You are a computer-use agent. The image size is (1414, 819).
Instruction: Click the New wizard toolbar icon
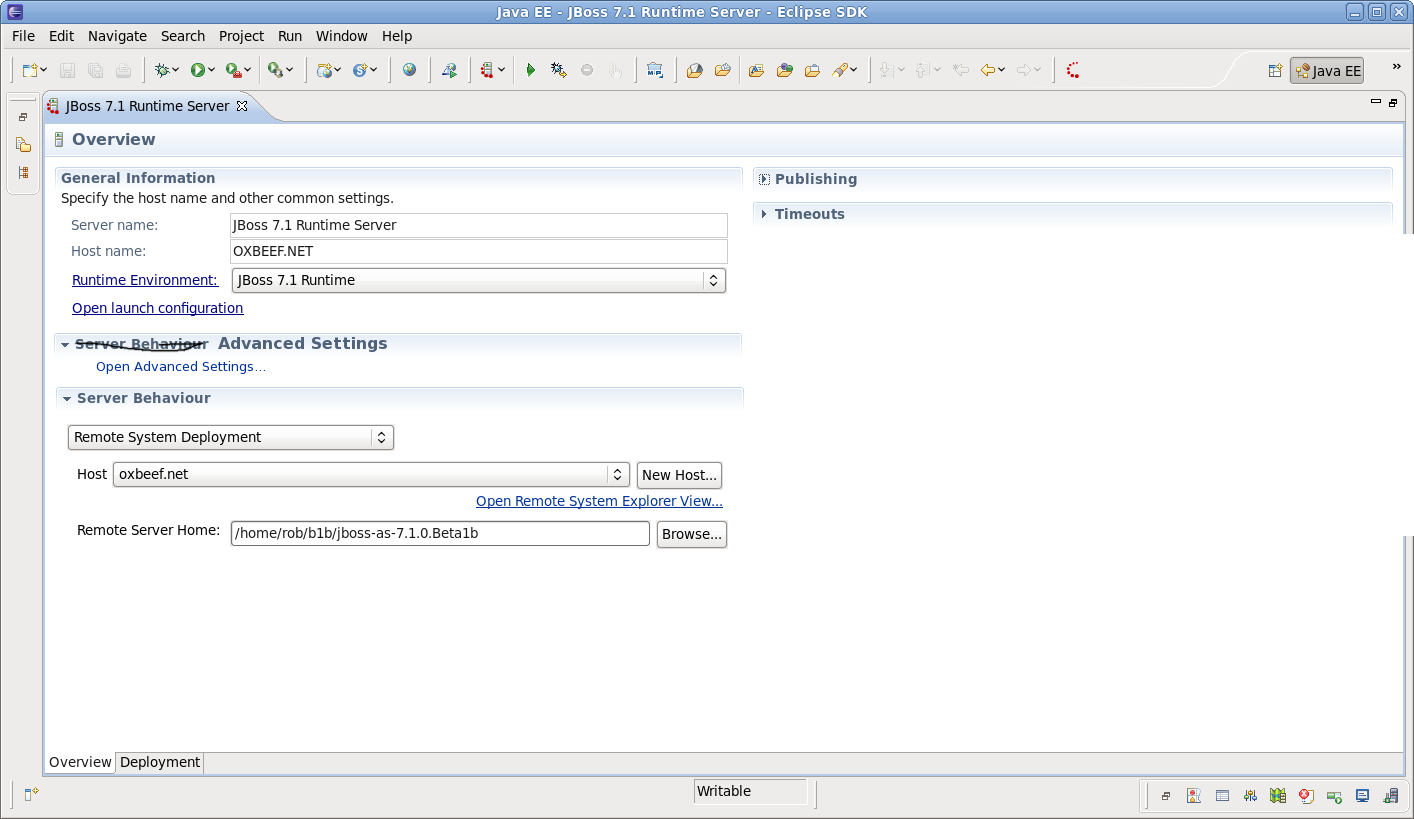[x=31, y=70]
